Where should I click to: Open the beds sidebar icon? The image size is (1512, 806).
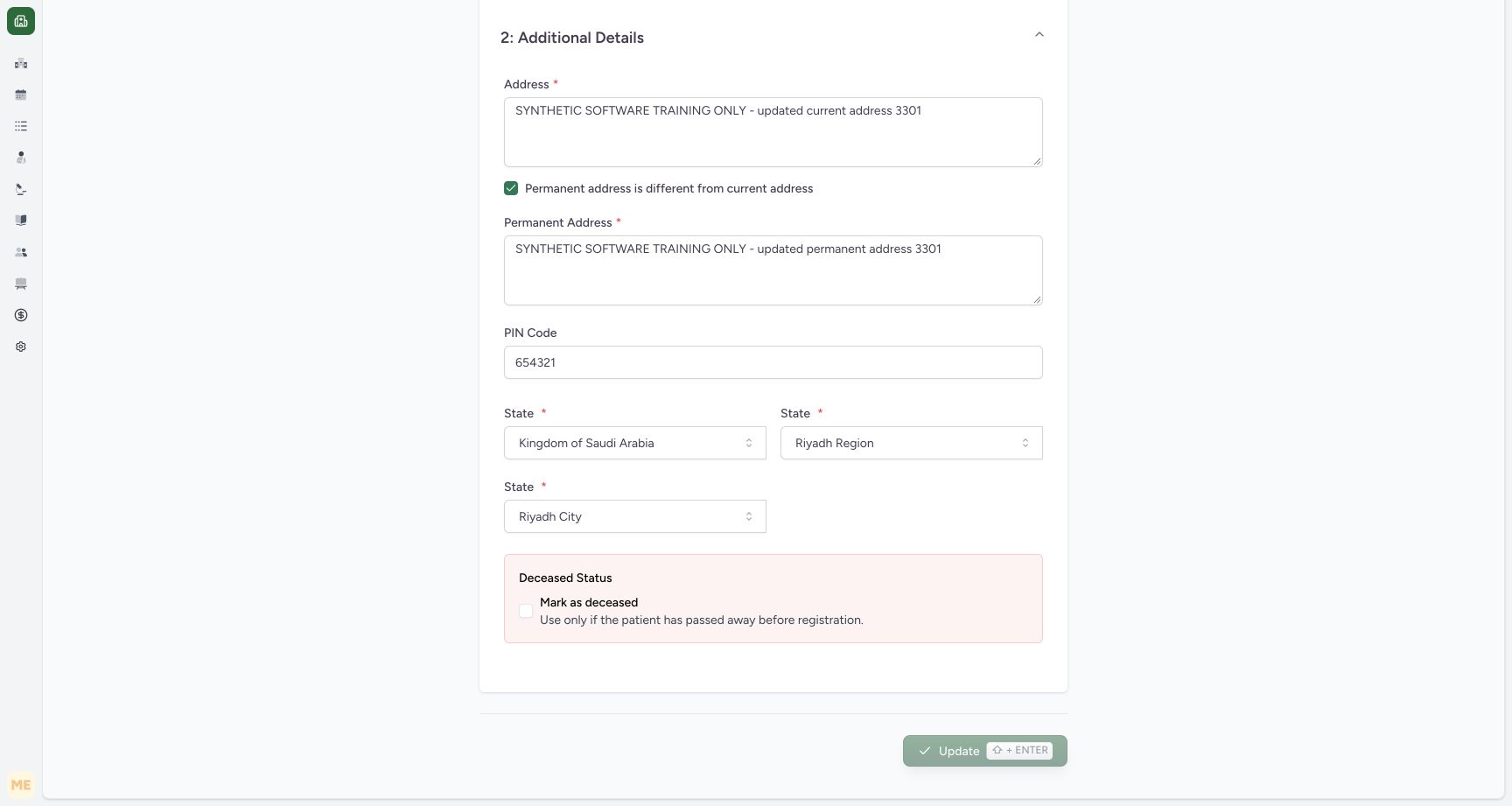21,284
